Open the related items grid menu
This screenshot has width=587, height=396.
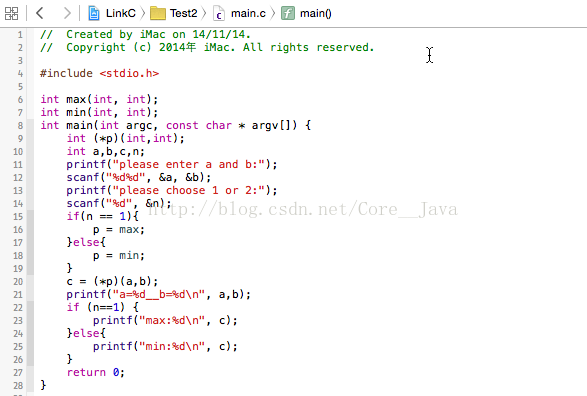(11, 13)
